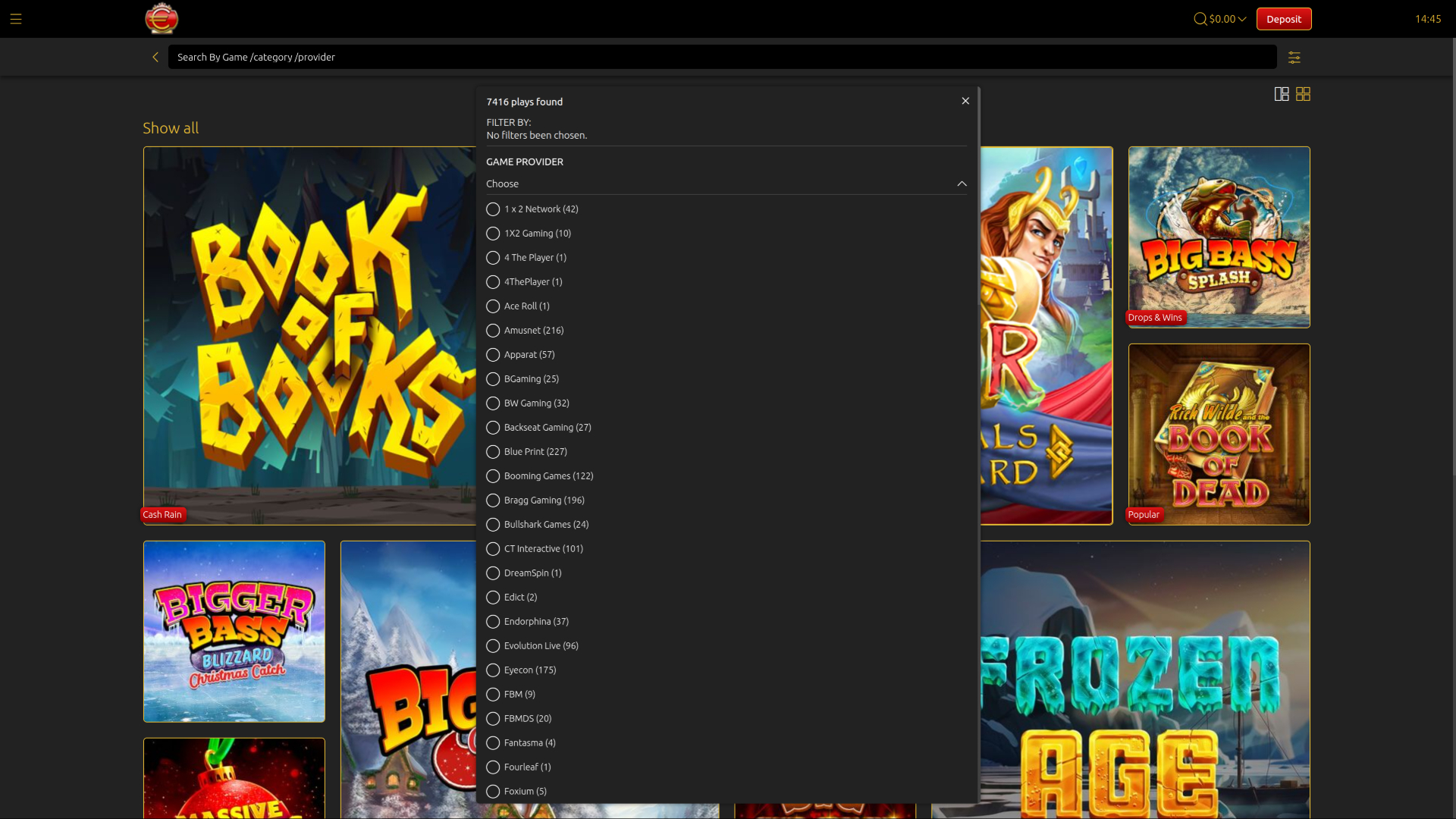Switch to uniform grid layout icon

1303,94
